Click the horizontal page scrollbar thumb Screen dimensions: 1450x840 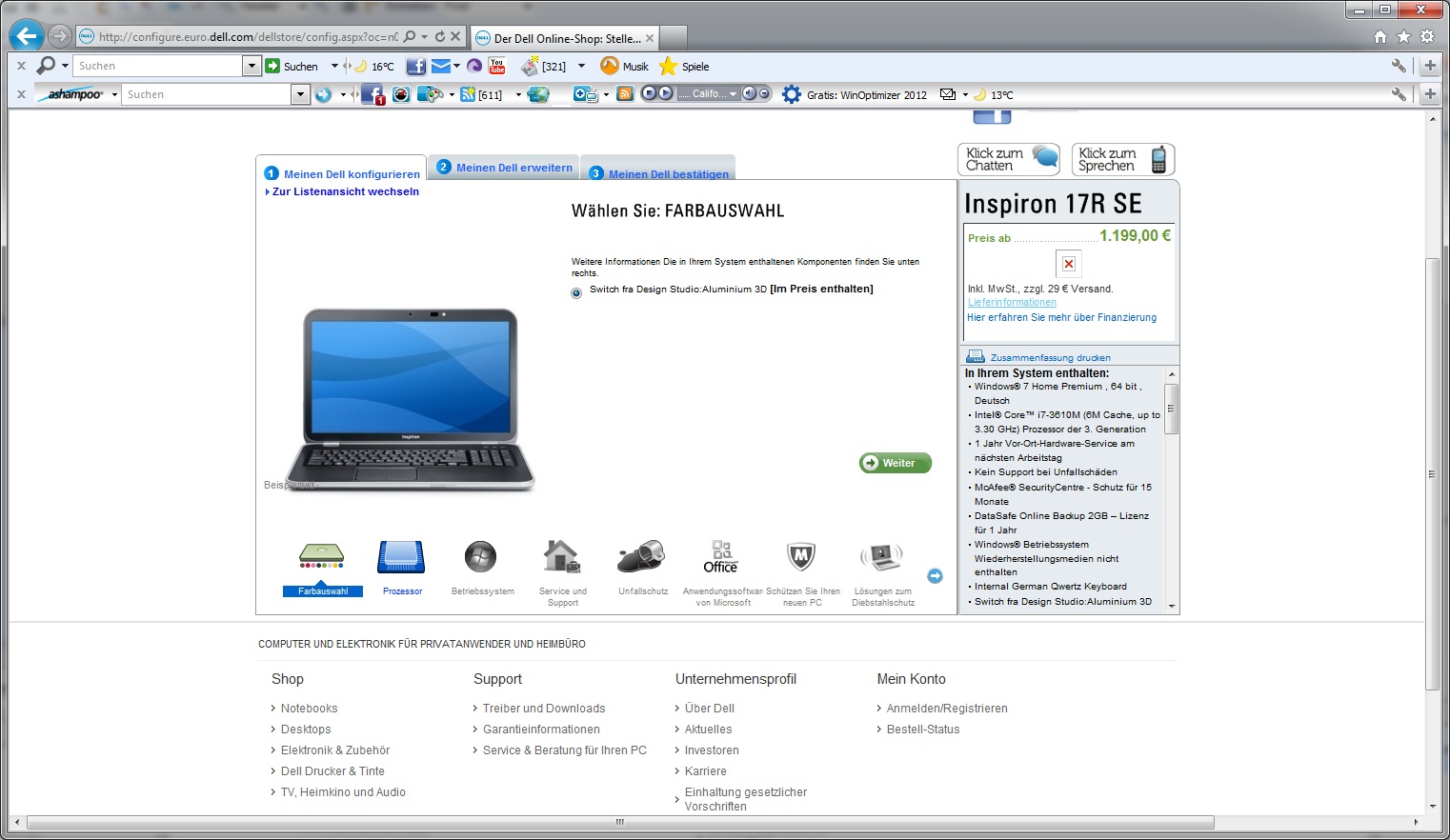tap(620, 822)
